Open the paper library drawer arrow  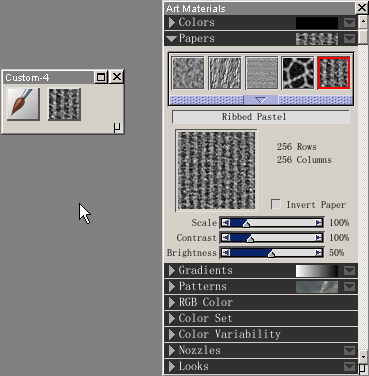tap(261, 100)
